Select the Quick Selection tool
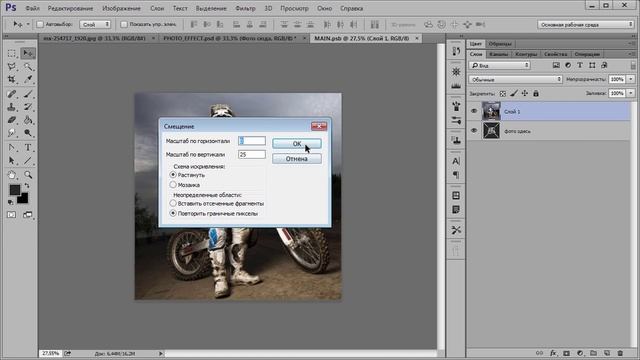Screen dimensions: 640x360 [x=28, y=66]
